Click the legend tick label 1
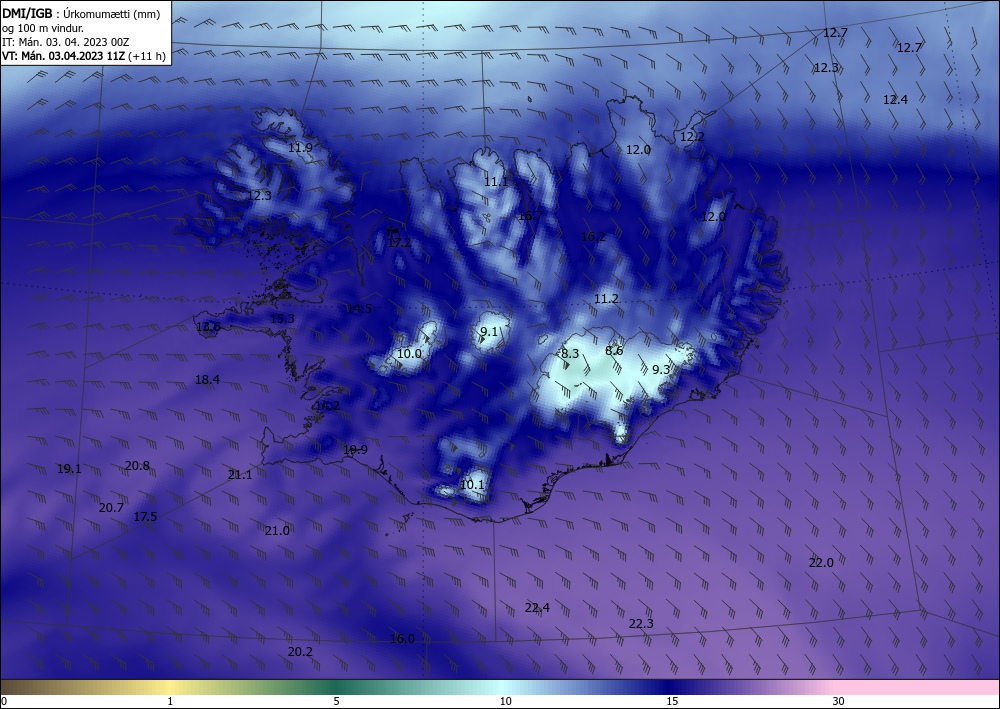 (170, 701)
